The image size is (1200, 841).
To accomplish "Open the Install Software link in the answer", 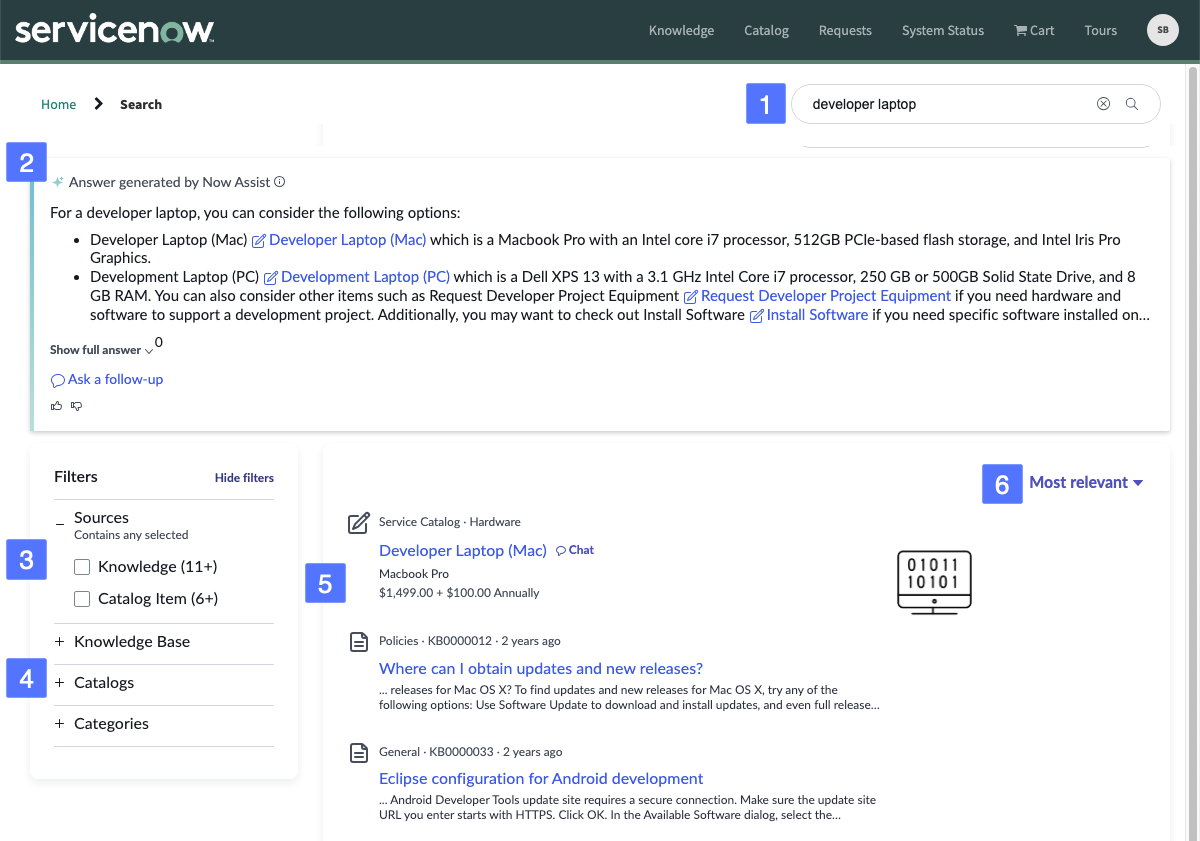I will [809, 315].
